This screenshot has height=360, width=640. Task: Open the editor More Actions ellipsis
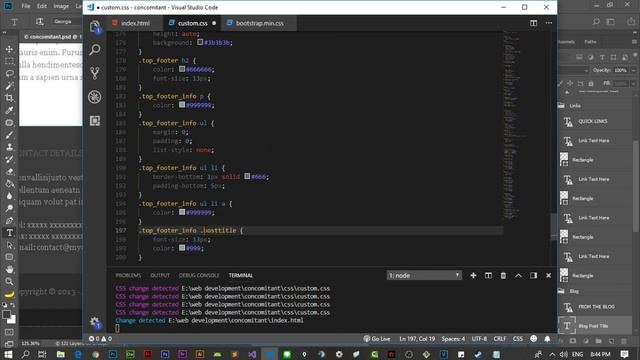tap(549, 23)
